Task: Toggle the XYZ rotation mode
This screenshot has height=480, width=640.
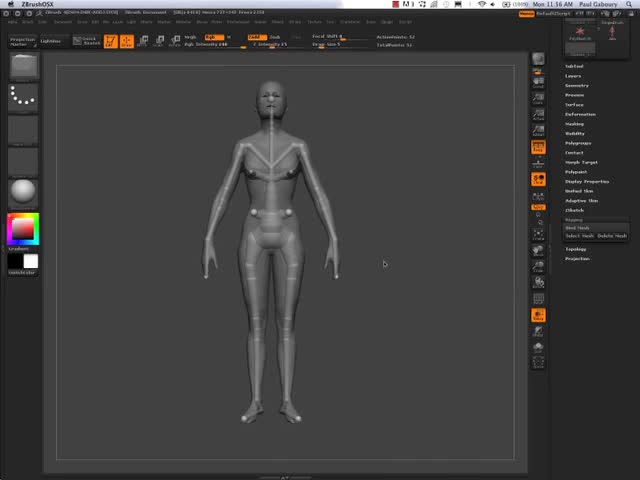Action: point(538,207)
